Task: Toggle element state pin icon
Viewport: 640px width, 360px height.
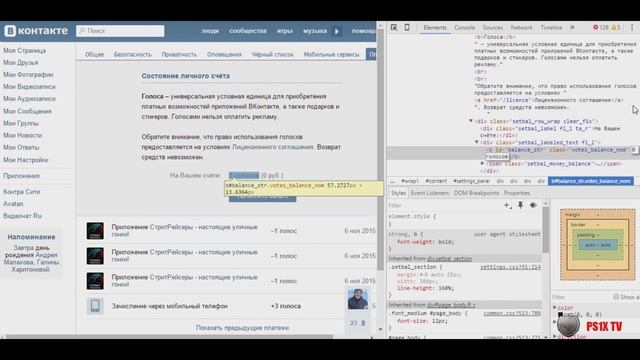Action: pyautogui.click(x=520, y=205)
